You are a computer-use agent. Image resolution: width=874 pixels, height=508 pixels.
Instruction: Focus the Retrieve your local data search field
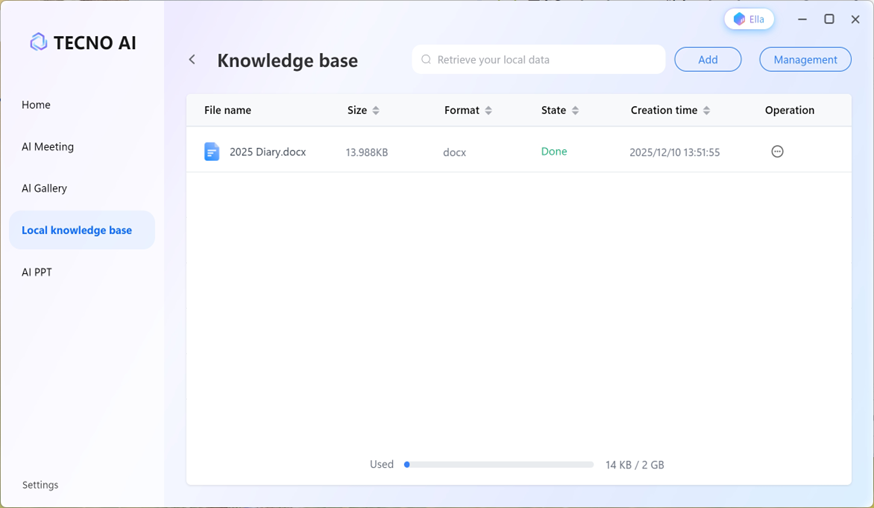[545, 60]
